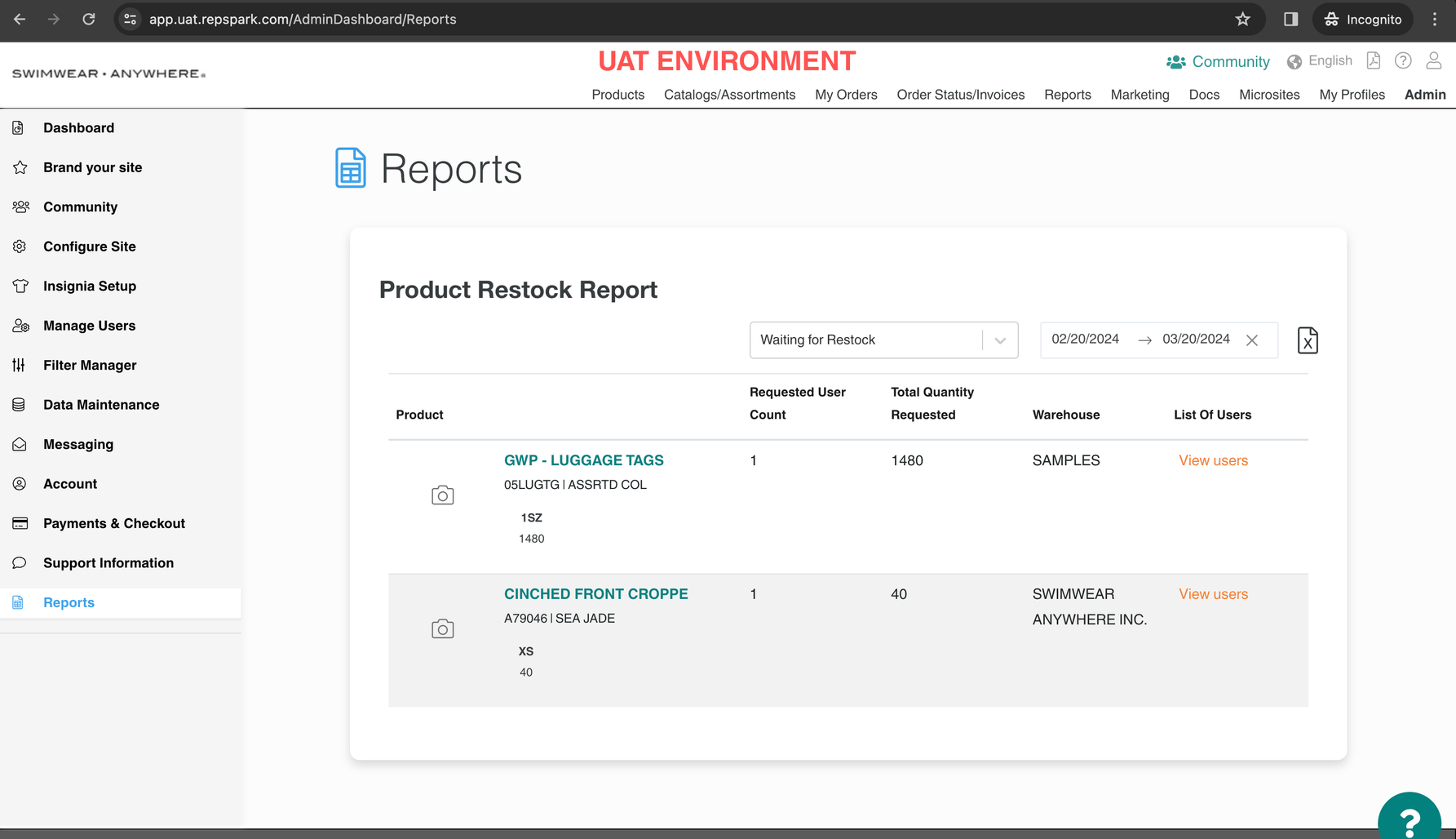This screenshot has height=839, width=1456.
Task: Open the Products menu
Action: pyautogui.click(x=617, y=95)
